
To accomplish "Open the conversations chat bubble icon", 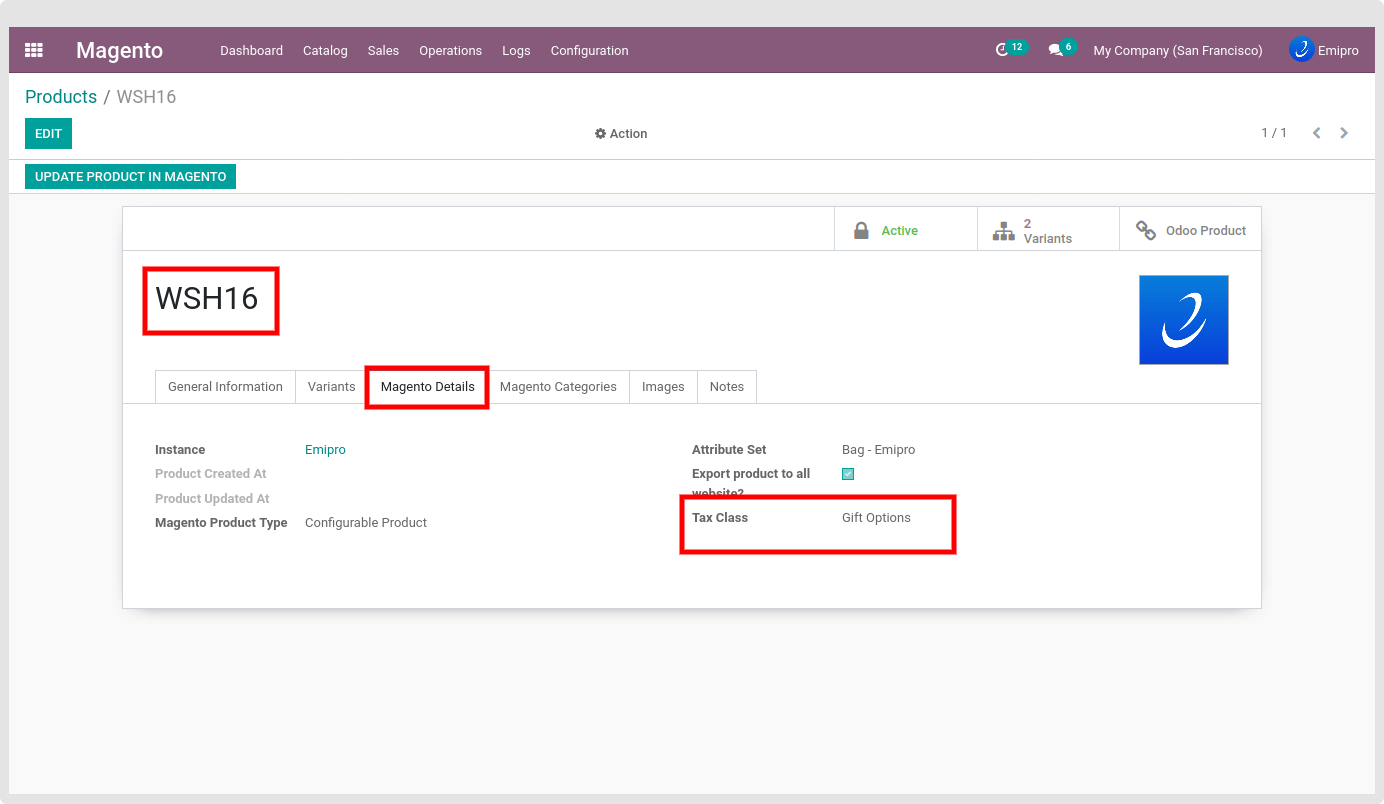I will [1055, 50].
